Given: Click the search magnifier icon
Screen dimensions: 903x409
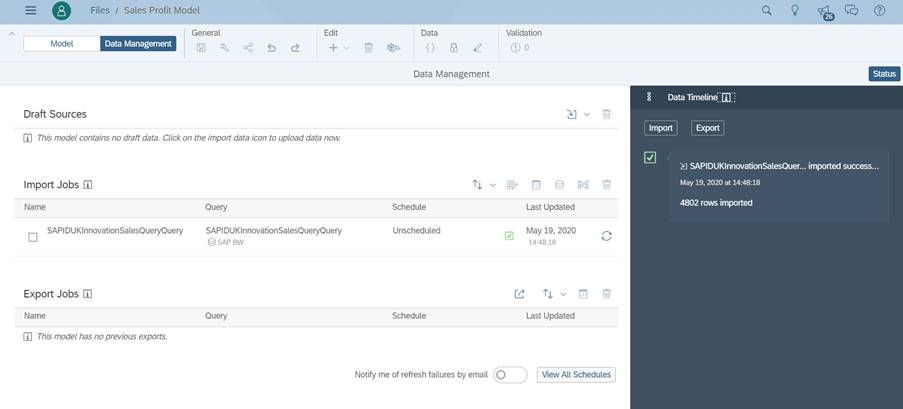Looking at the screenshot, I should click(x=767, y=11).
